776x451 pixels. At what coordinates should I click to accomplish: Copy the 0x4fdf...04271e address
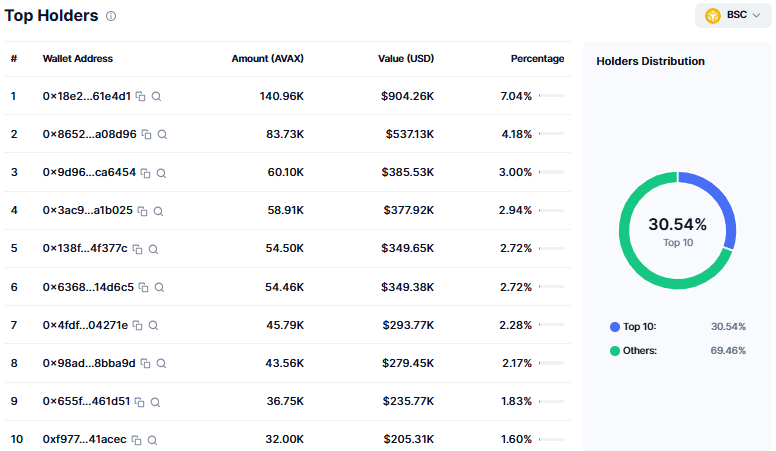point(138,325)
